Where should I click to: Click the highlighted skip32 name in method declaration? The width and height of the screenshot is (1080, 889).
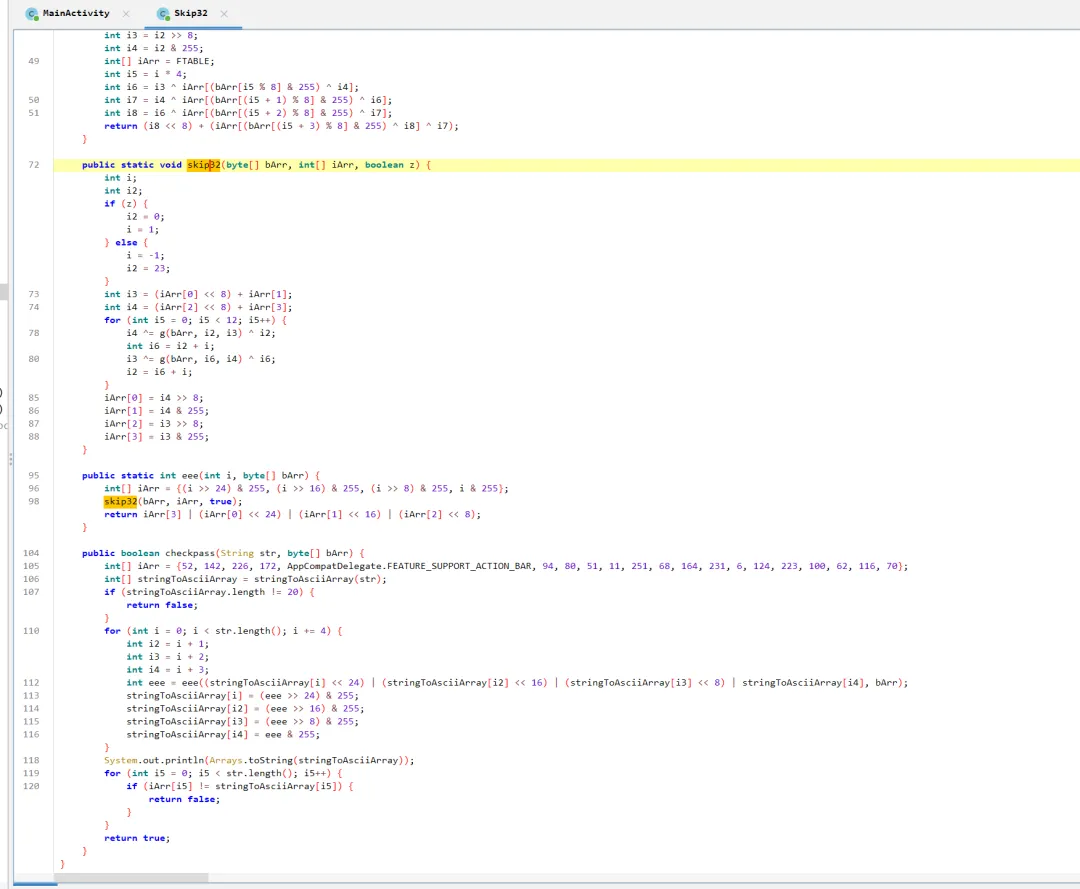pos(203,164)
